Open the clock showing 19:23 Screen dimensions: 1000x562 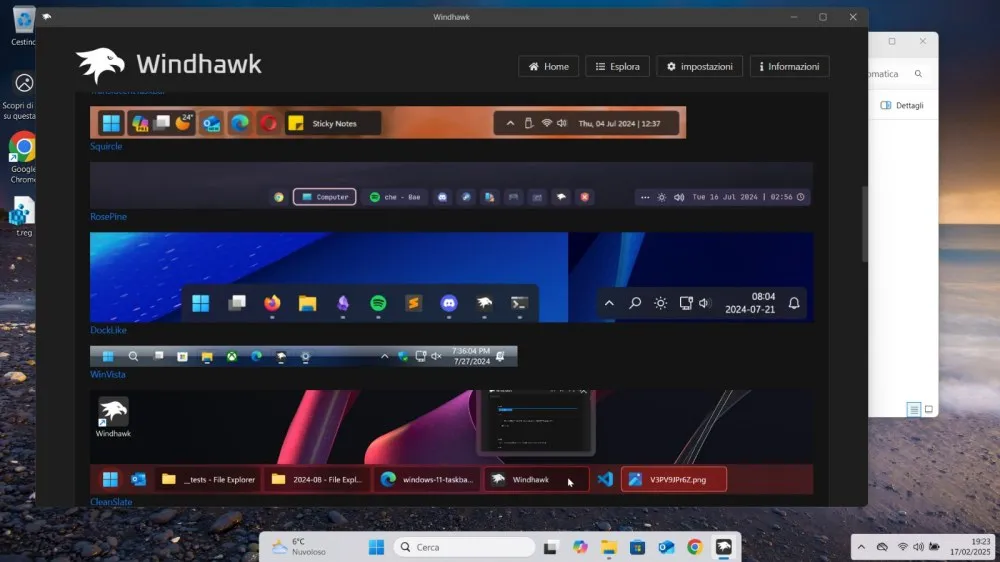tap(970, 547)
